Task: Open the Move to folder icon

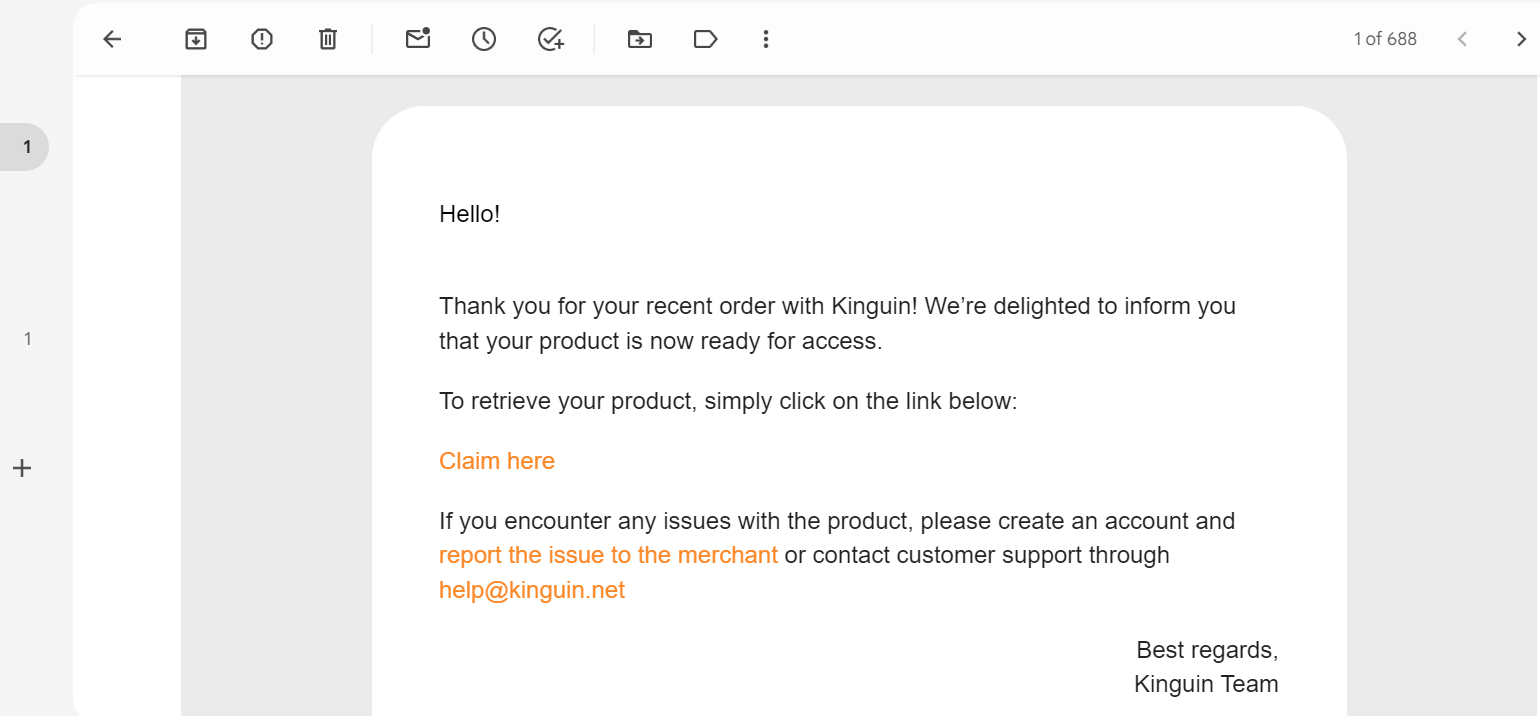Action: [x=640, y=39]
